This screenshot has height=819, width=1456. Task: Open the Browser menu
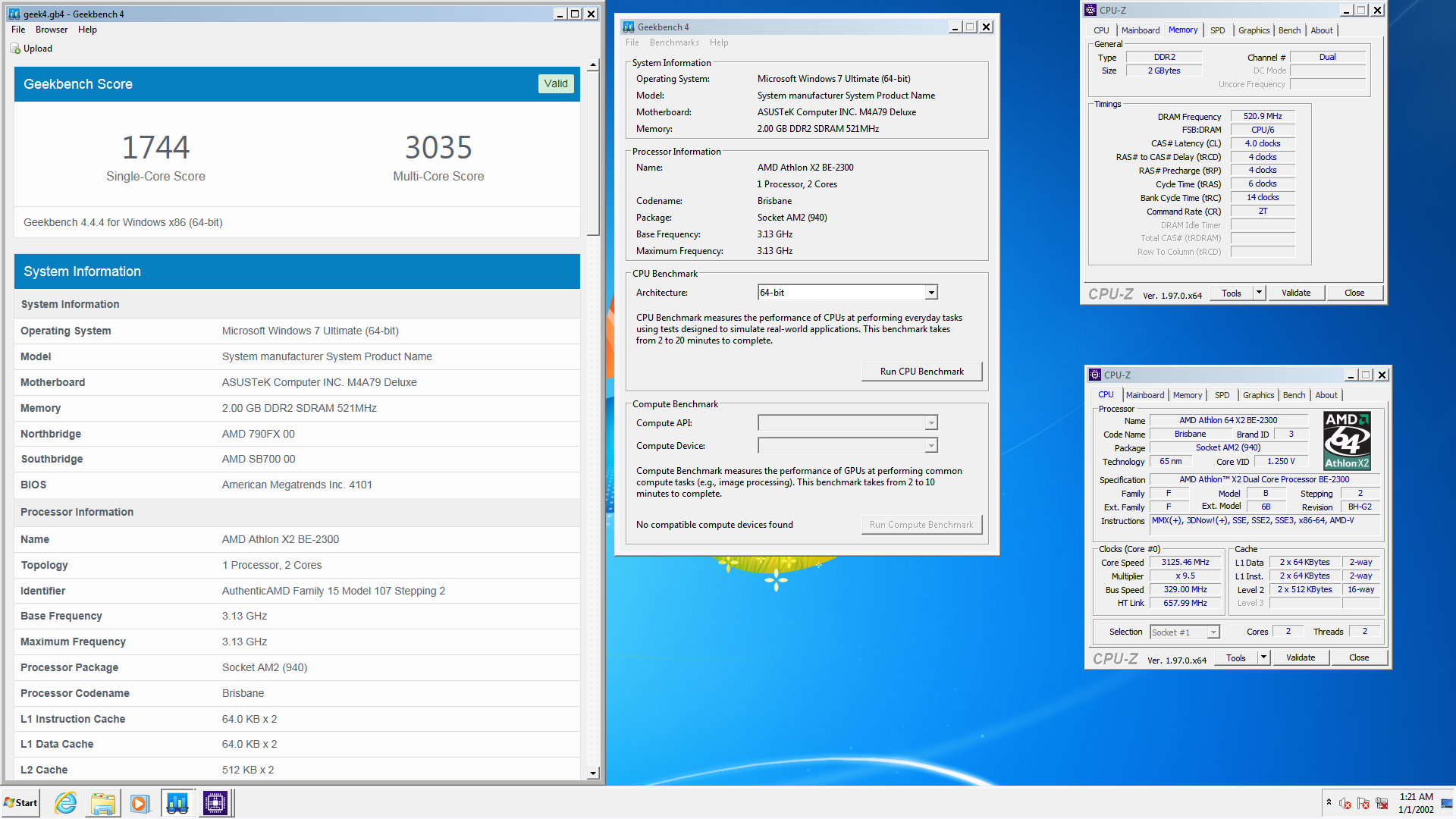tap(52, 30)
